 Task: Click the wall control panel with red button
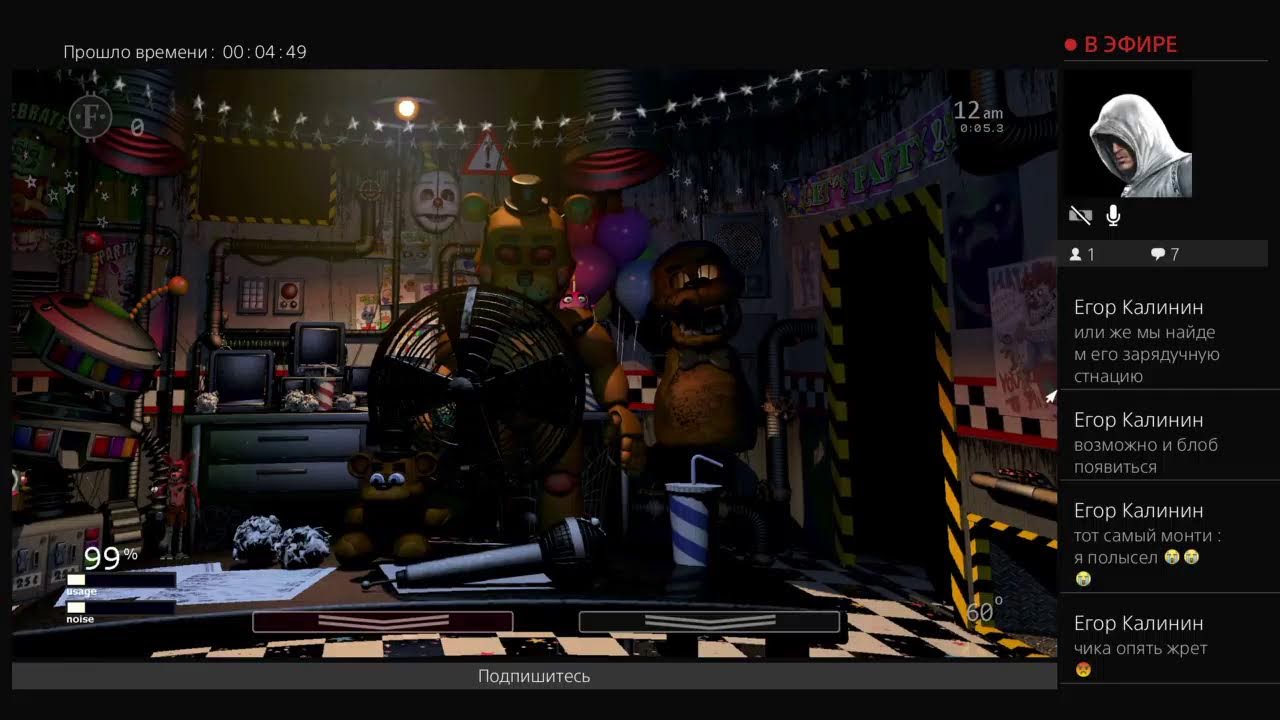tap(291, 295)
